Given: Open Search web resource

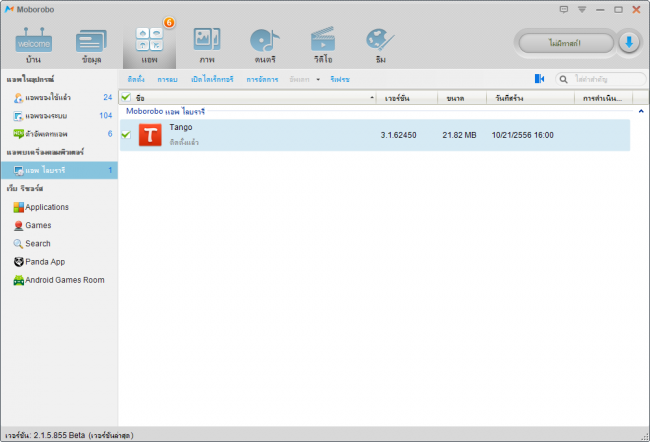Looking at the screenshot, I should point(32,243).
